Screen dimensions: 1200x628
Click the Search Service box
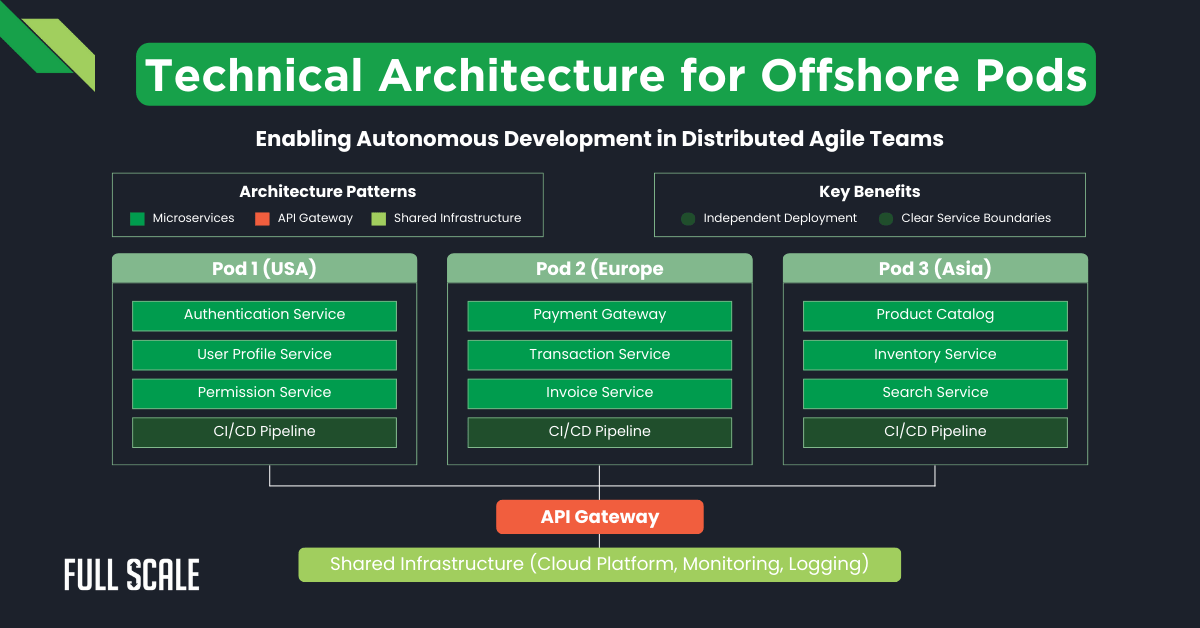[935, 392]
